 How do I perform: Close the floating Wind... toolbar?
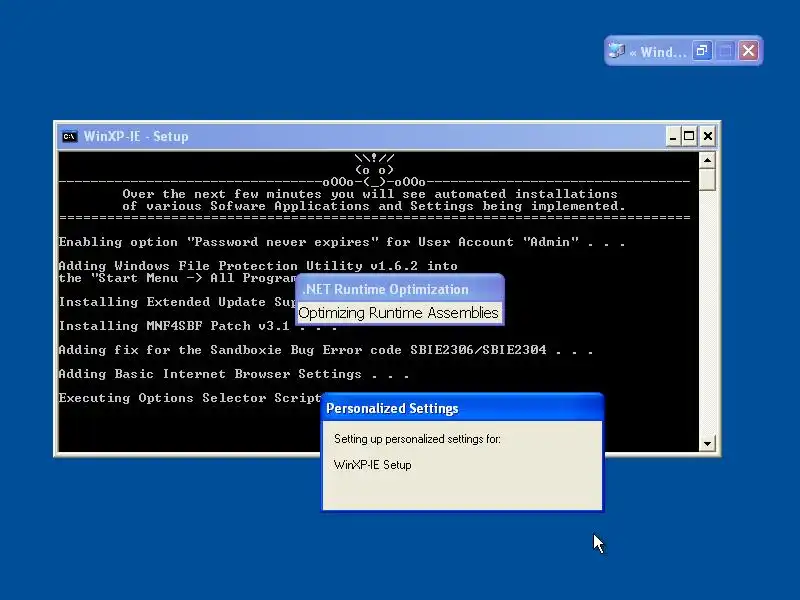[x=748, y=51]
